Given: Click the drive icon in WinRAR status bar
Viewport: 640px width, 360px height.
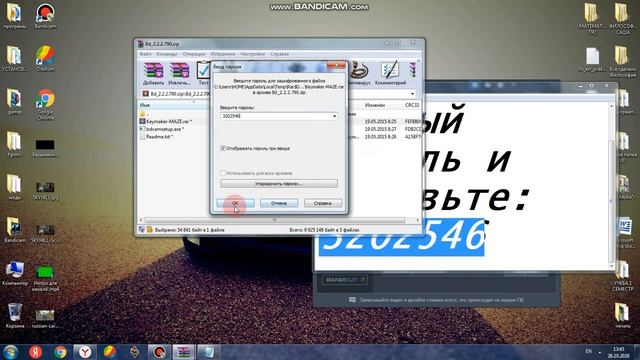Looking at the screenshot, I should (141, 230).
